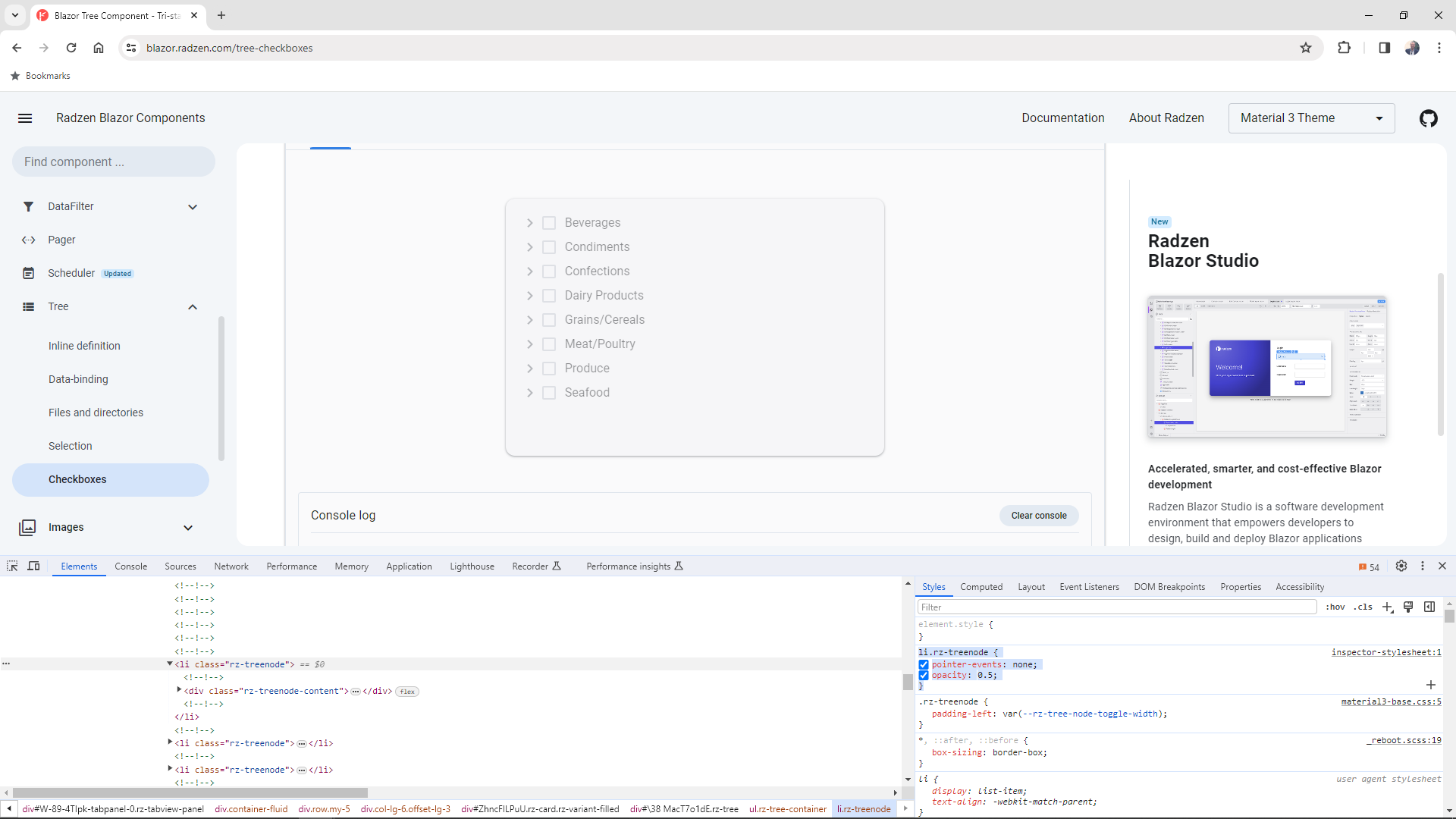
Task: Click the Radzen Blazor Studio screenshot thumbnail
Action: click(1267, 367)
